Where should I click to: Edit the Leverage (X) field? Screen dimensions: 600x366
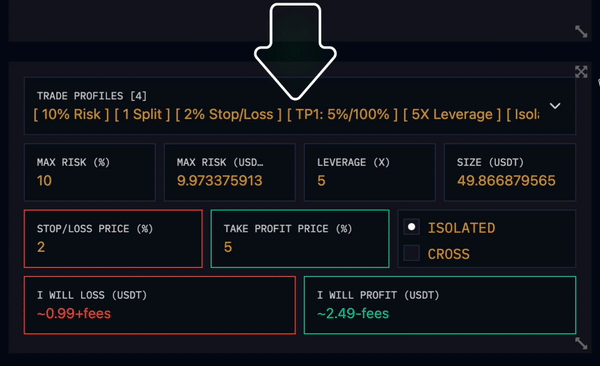(370, 172)
